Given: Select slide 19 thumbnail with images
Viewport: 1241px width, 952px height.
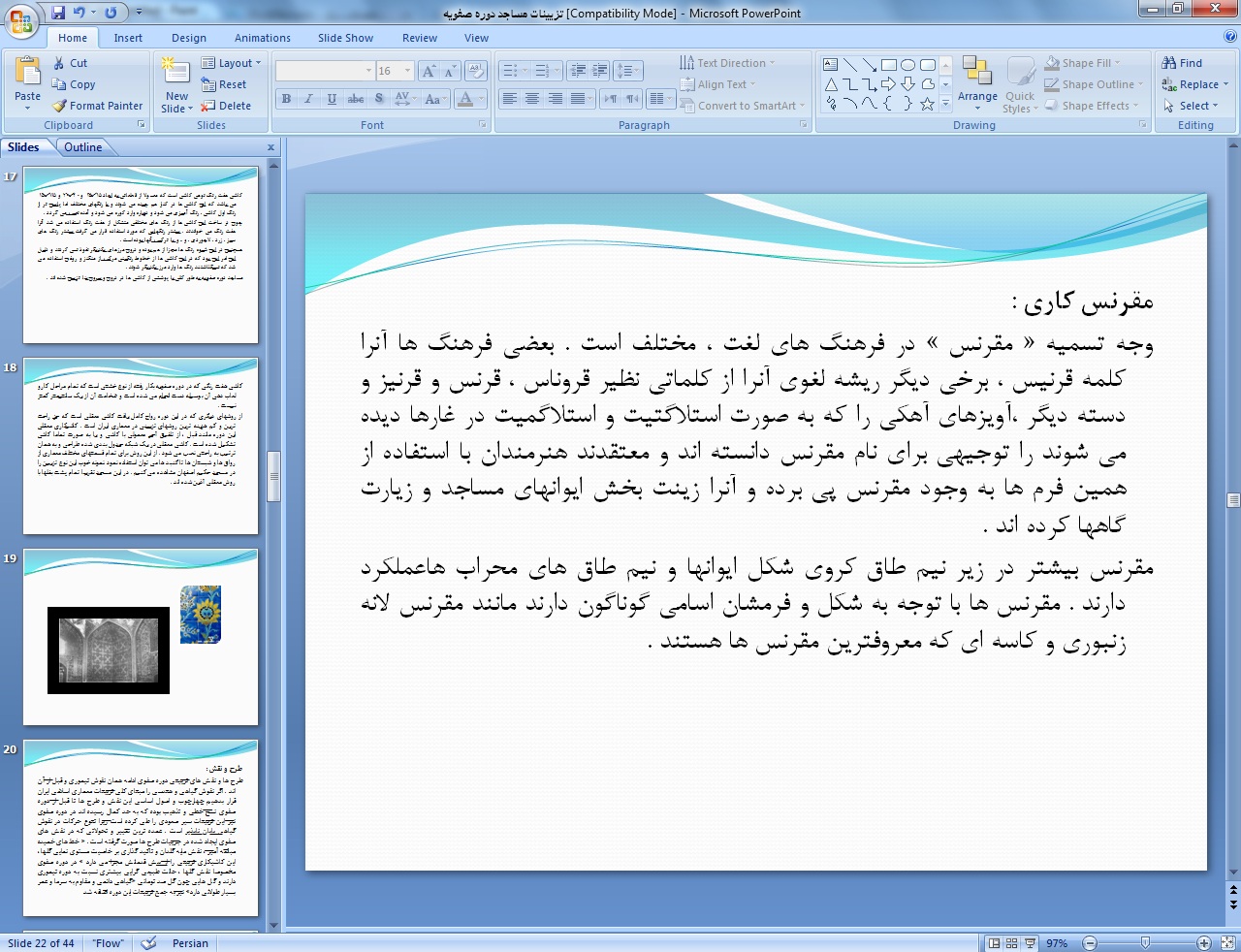Looking at the screenshot, I should 141,637.
